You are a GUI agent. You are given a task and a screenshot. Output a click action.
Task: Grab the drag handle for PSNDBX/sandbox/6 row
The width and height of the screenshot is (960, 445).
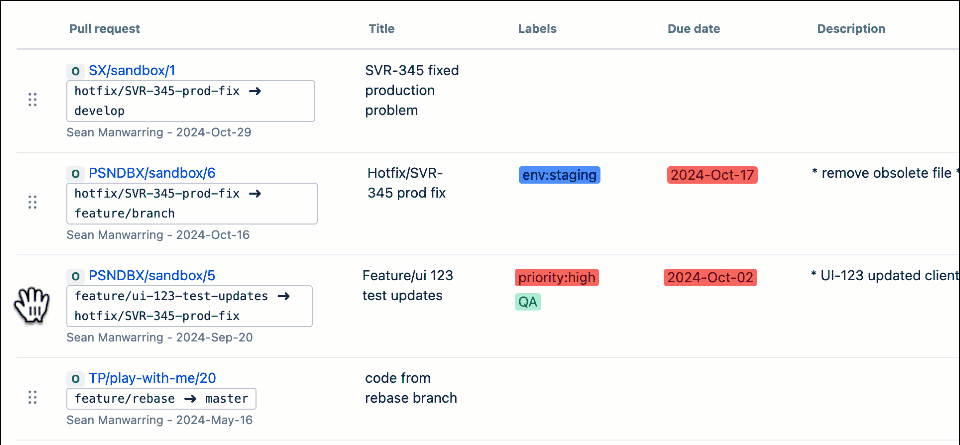(32, 202)
